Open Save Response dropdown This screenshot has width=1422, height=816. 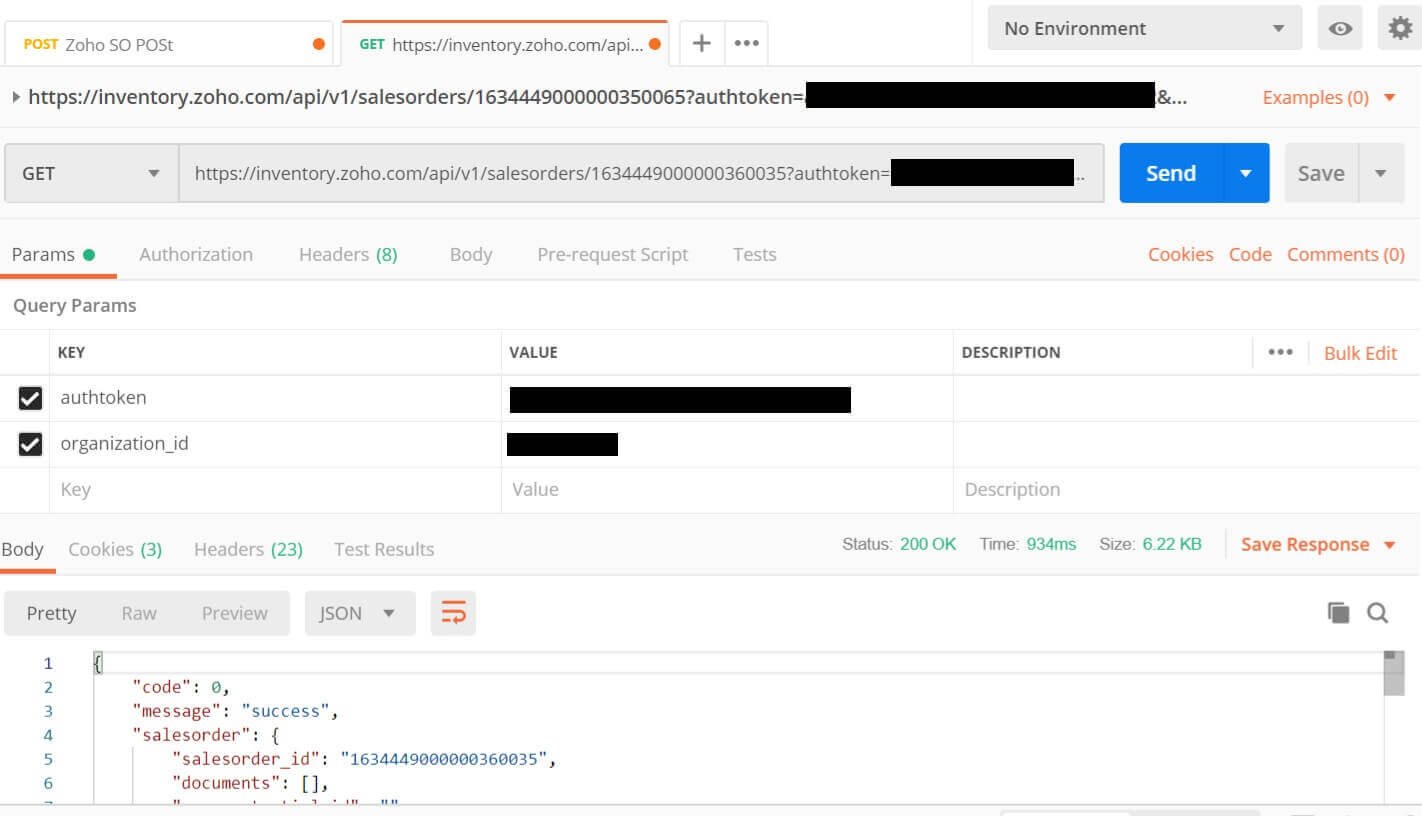(x=1318, y=544)
